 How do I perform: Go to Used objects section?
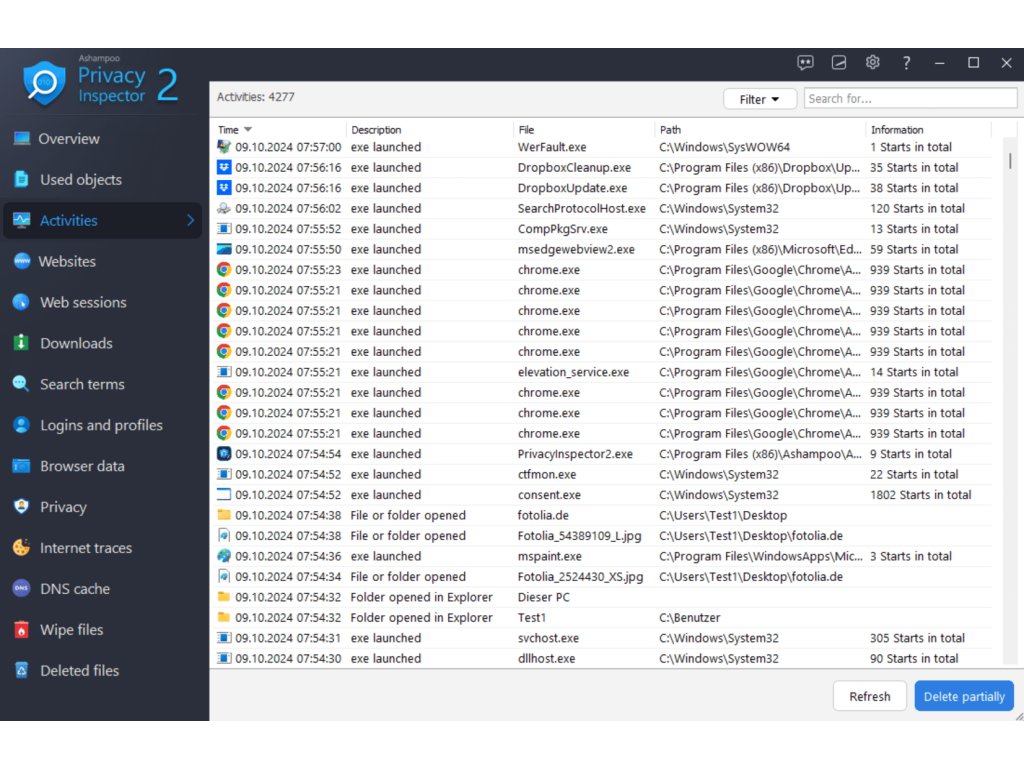[81, 180]
